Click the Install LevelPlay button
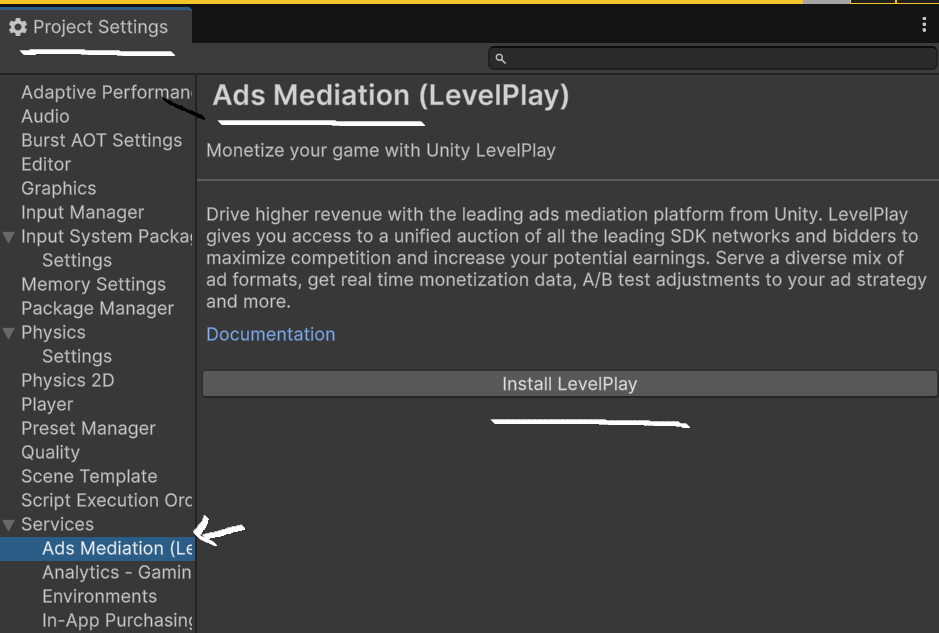This screenshot has height=633, width=939. (x=570, y=384)
